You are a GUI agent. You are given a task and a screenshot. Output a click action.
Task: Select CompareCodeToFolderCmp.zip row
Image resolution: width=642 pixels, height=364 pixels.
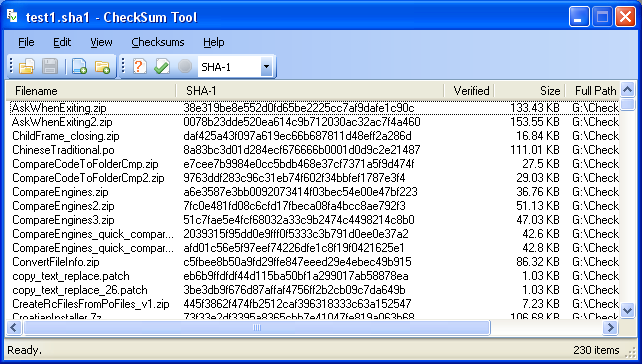click(x=314, y=164)
